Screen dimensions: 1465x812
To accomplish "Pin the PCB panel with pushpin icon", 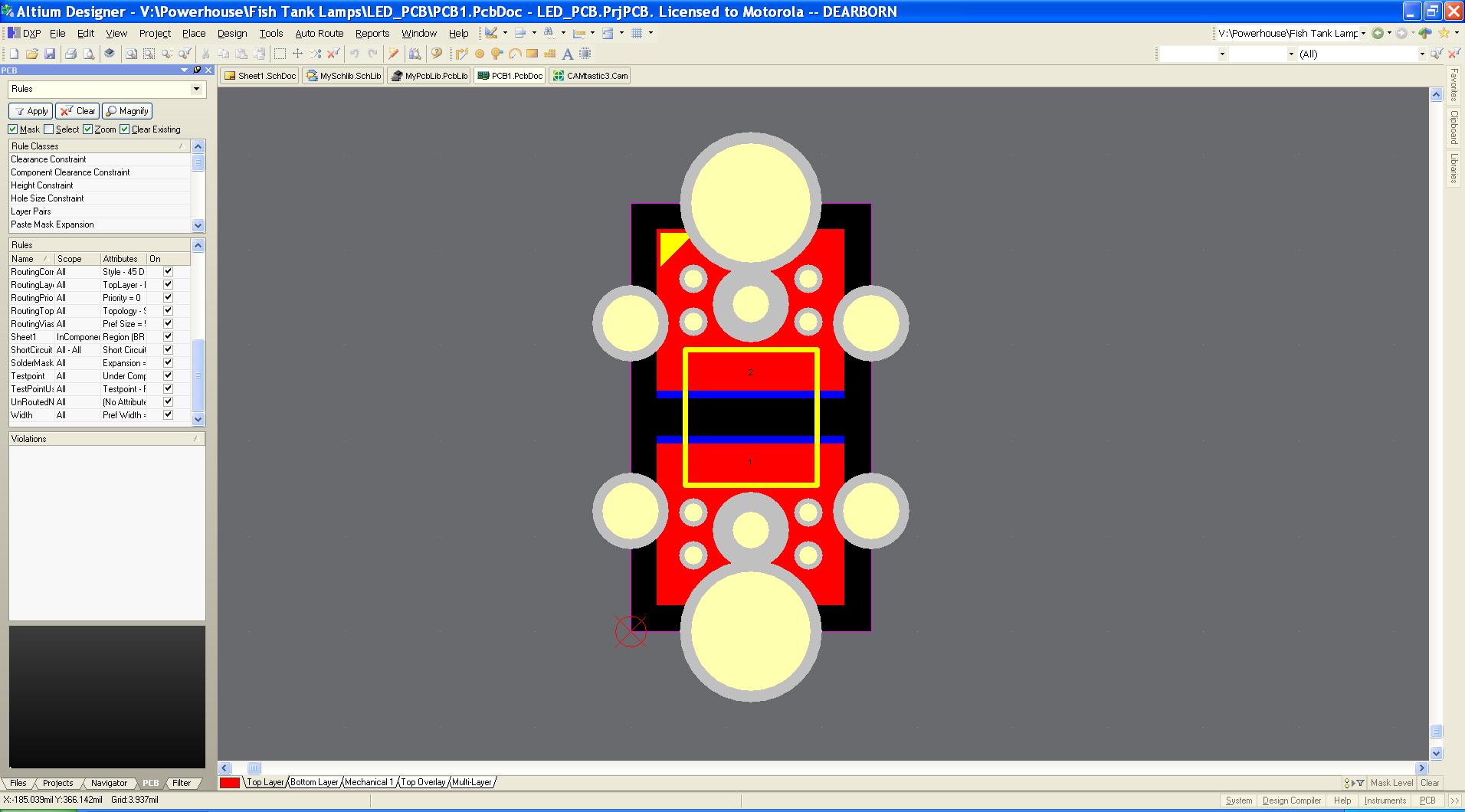I will tap(197, 70).
